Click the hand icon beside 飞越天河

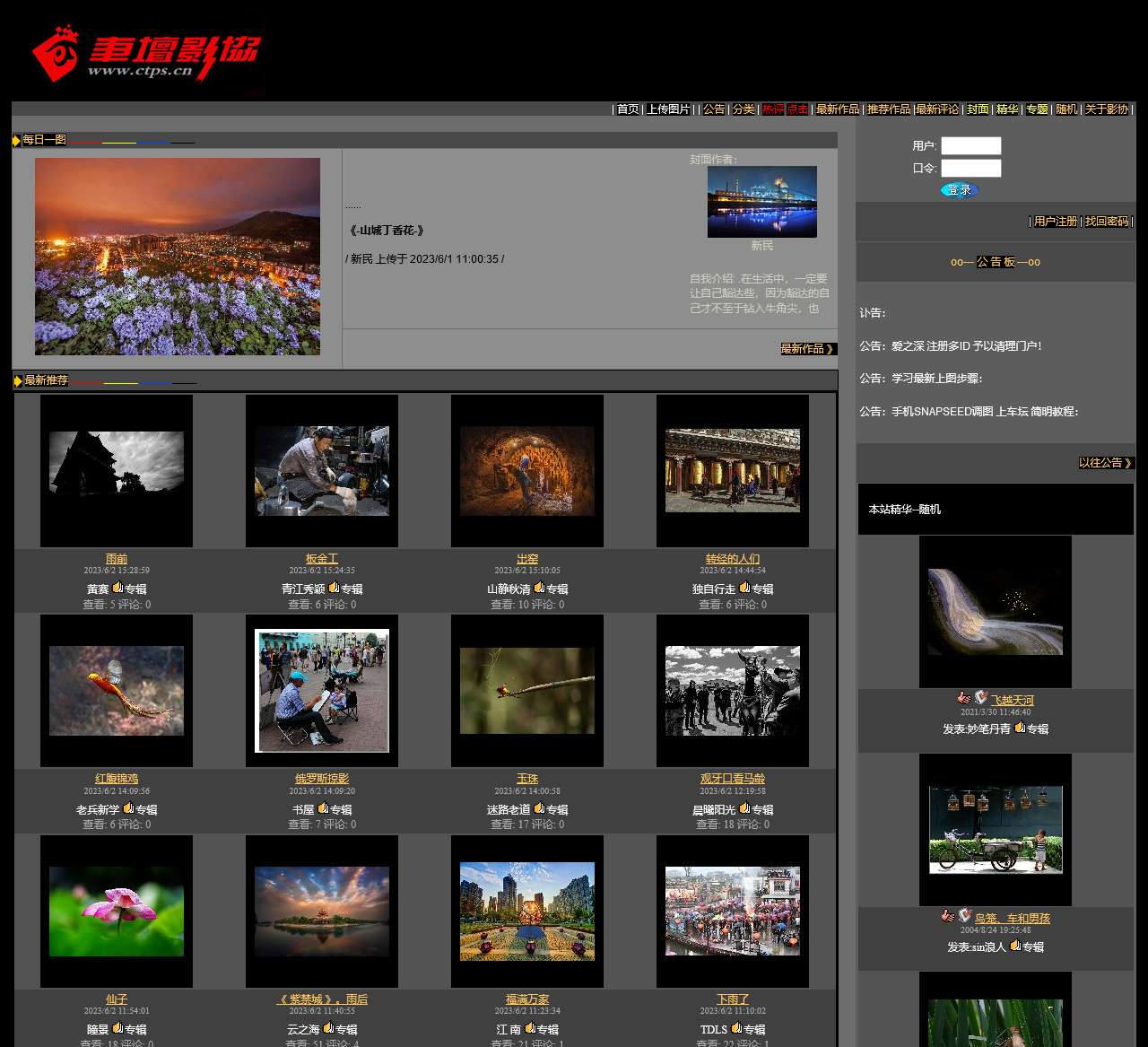[963, 698]
